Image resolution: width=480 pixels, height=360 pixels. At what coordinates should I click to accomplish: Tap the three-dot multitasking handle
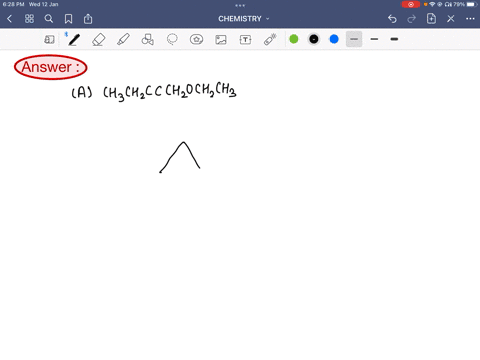coord(240,5)
